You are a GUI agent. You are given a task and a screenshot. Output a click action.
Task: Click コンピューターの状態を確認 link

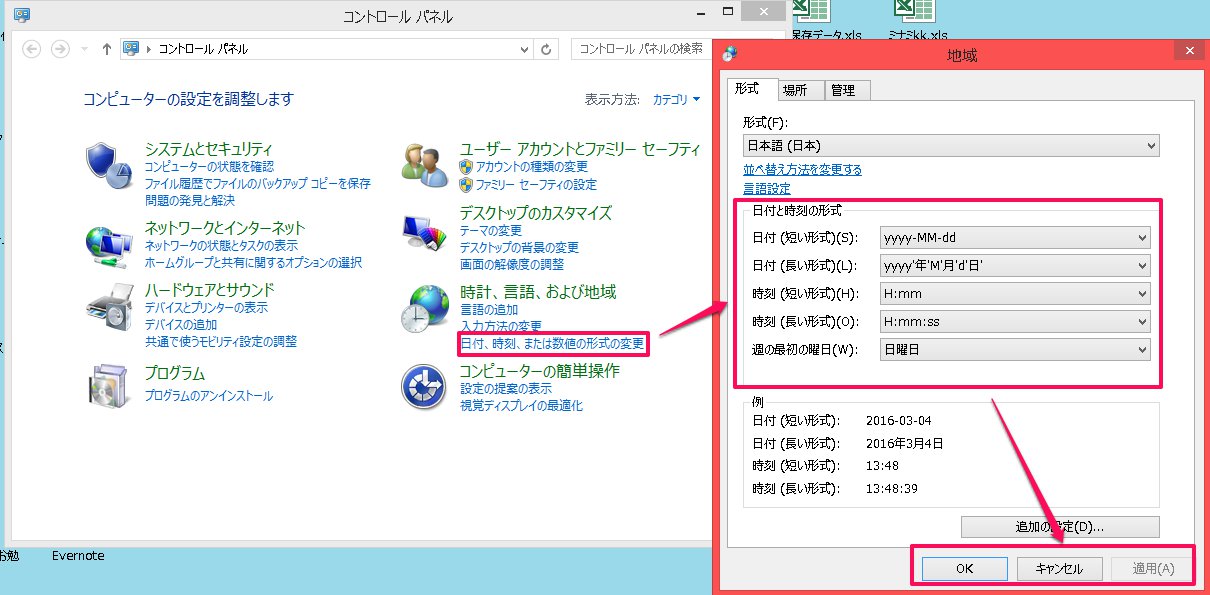209,167
